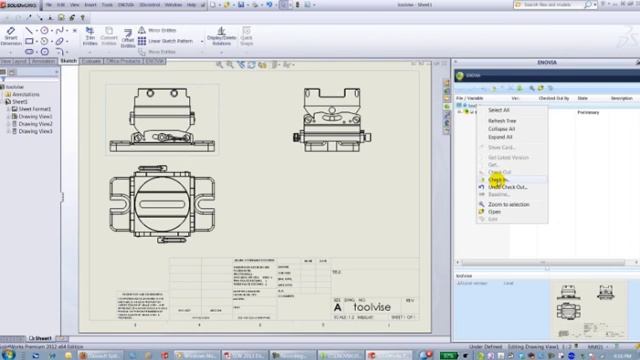
Task: Click the Trim Entities tool
Action: (x=90, y=36)
